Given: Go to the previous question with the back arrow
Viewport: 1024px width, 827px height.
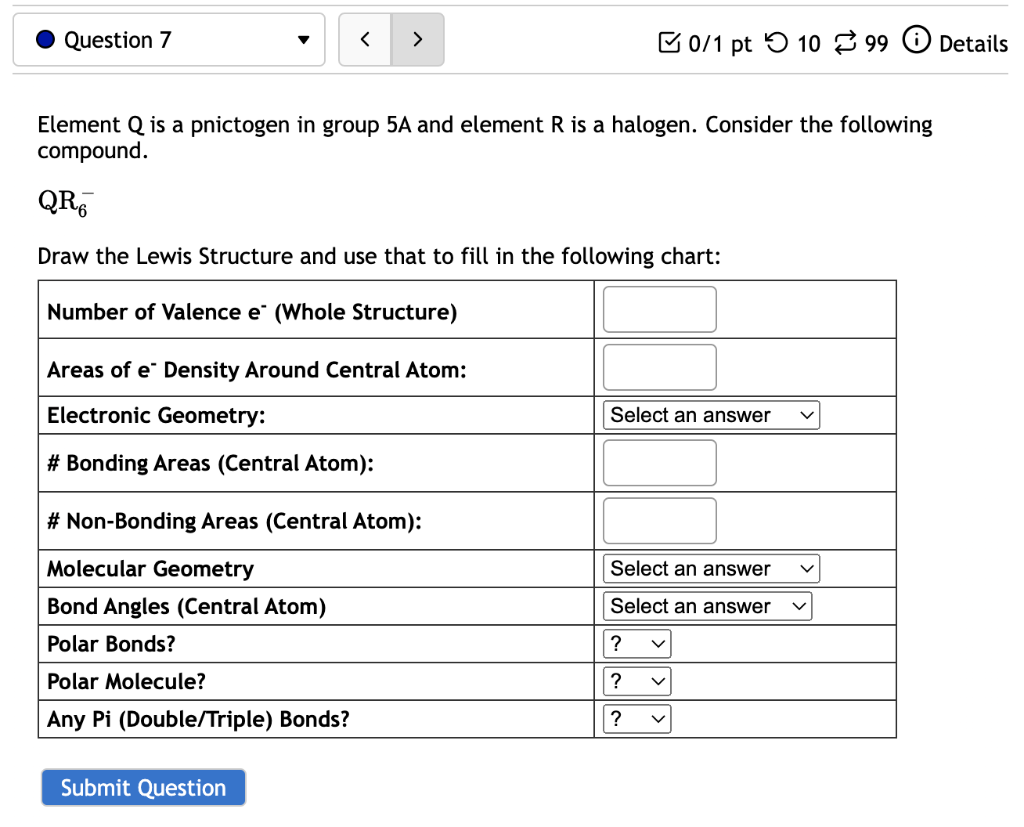Looking at the screenshot, I should [x=364, y=39].
